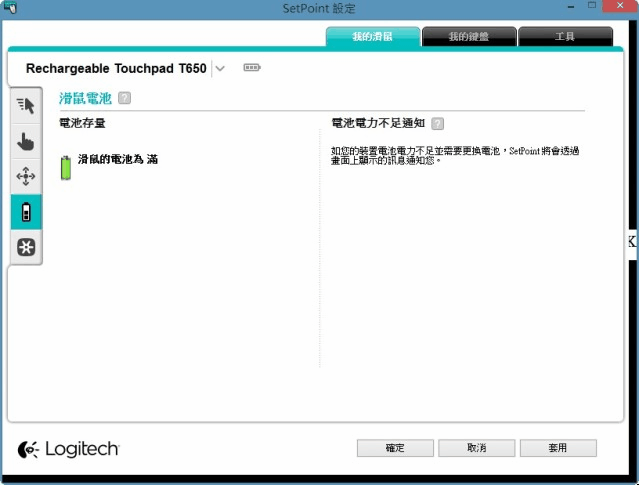Click help icon next to 滑鼠電池 heading
Viewport: 639px width, 485px height.
click(x=124, y=98)
